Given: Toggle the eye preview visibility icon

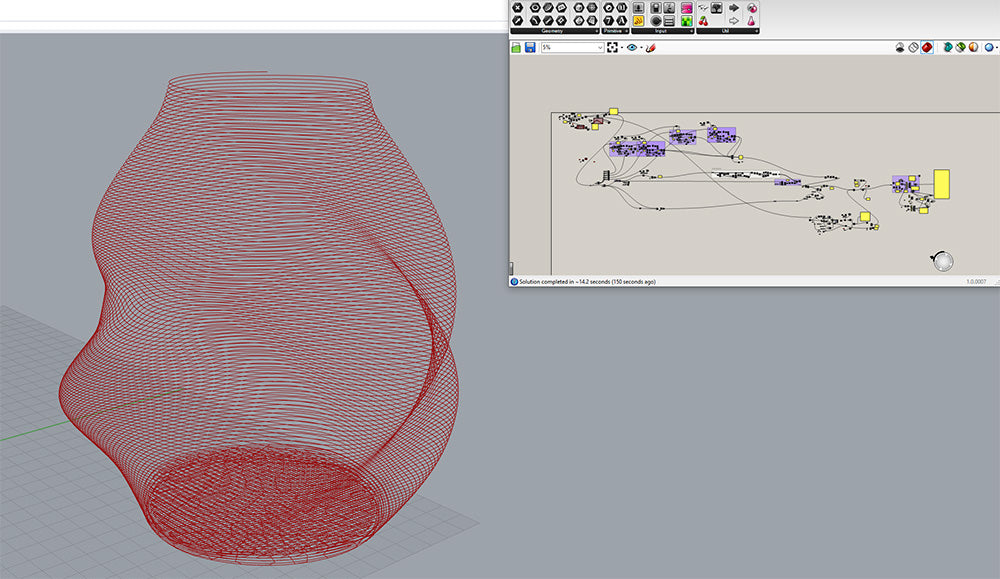Looking at the screenshot, I should click(632, 47).
